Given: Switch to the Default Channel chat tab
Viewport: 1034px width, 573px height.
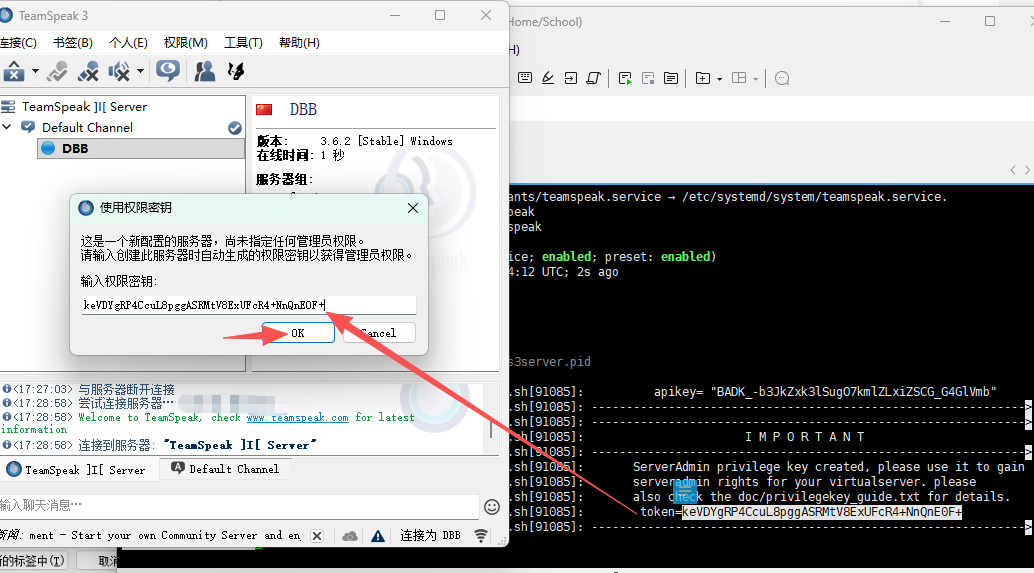Looking at the screenshot, I should point(226,469).
